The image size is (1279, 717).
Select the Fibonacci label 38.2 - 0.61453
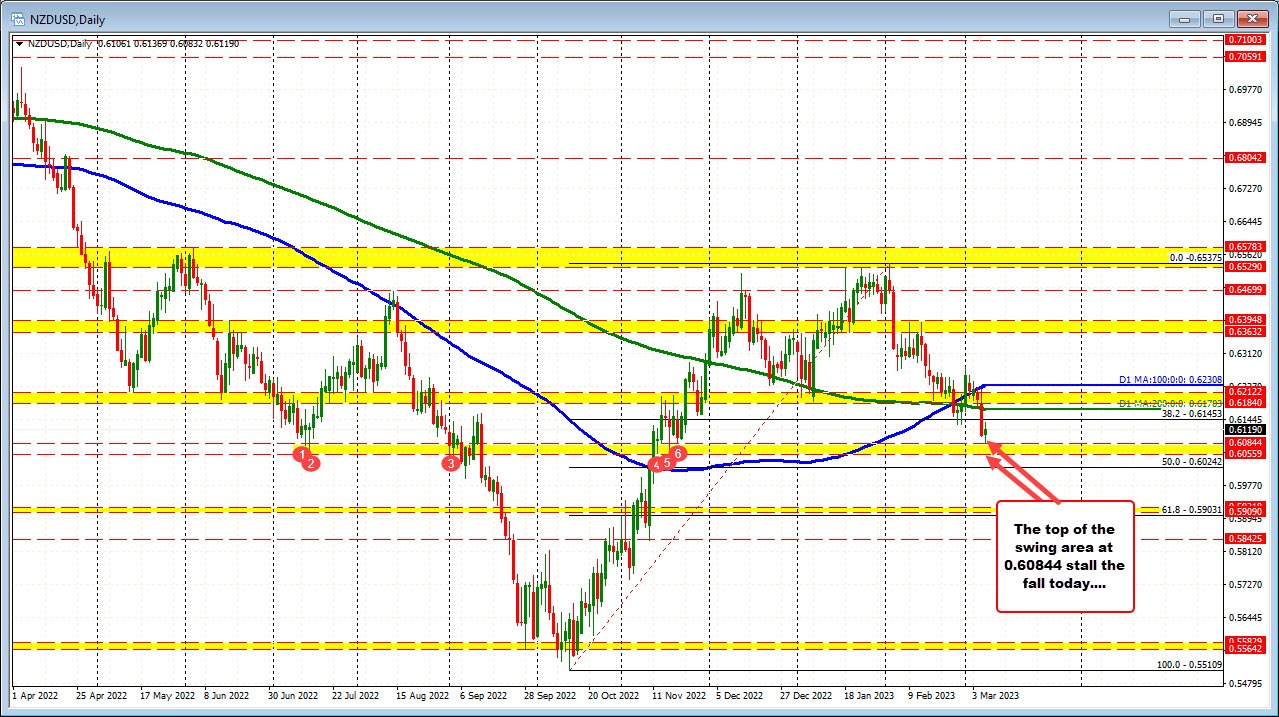pyautogui.click(x=1193, y=413)
